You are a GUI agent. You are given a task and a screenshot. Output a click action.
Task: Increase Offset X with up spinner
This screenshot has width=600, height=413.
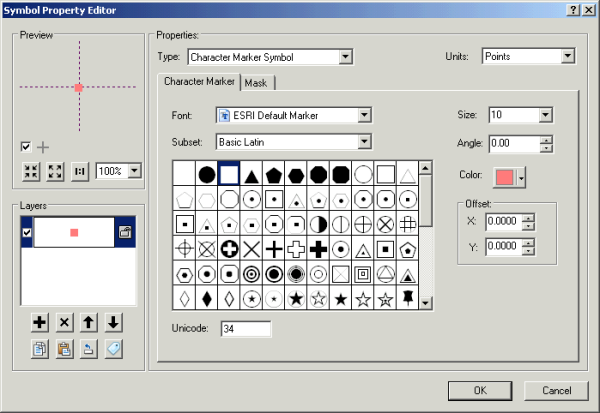click(x=528, y=218)
